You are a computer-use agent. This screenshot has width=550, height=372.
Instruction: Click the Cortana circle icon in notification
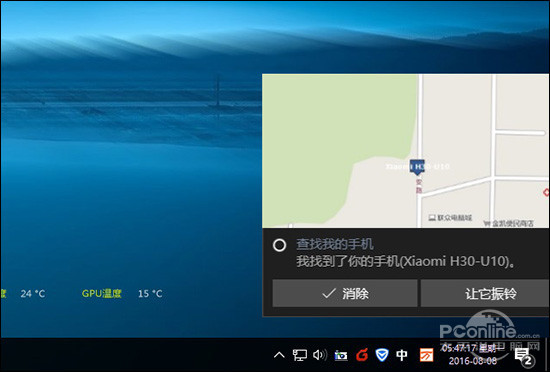[279, 245]
